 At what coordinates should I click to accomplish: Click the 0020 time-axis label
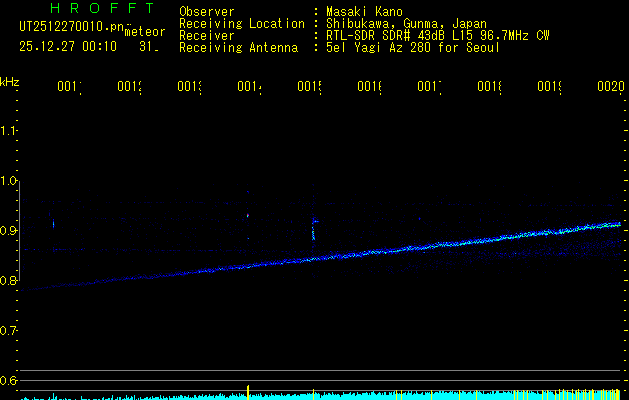tap(611, 86)
